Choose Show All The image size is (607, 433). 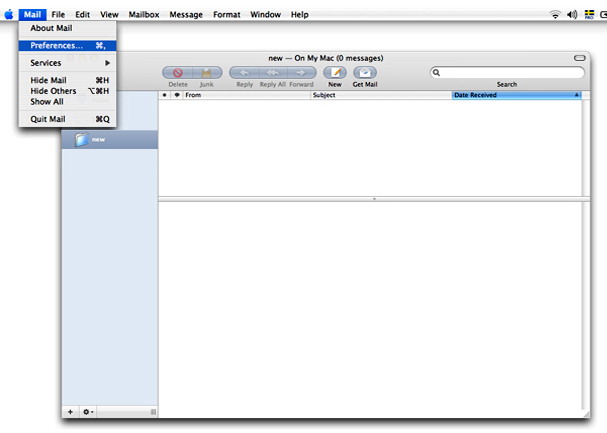(67, 102)
